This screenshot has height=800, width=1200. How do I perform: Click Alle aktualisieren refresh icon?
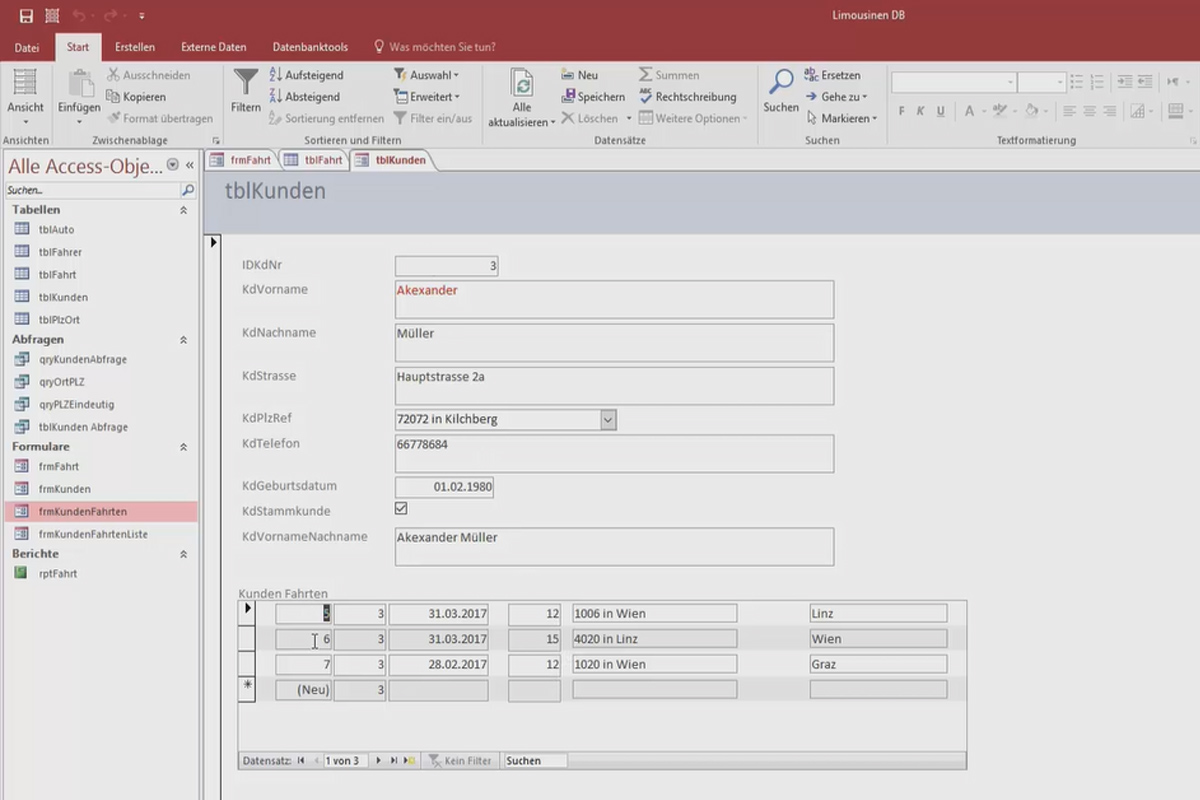pyautogui.click(x=521, y=84)
